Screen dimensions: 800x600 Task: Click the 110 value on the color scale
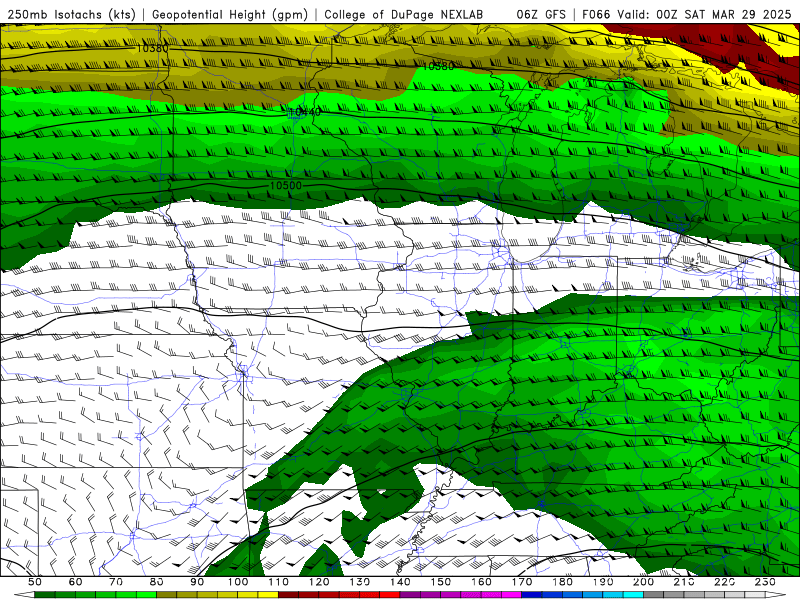tap(278, 582)
